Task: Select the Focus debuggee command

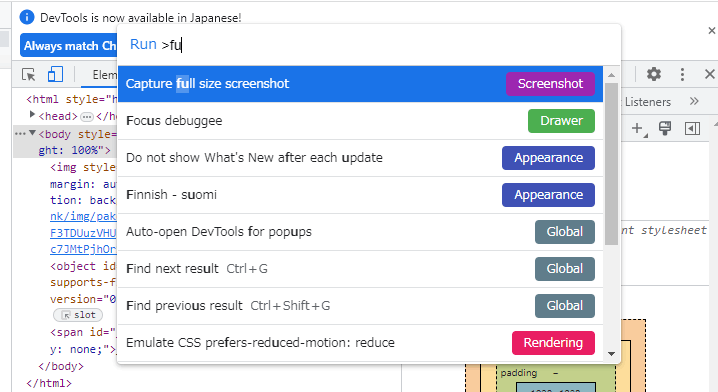Action: coord(360,121)
